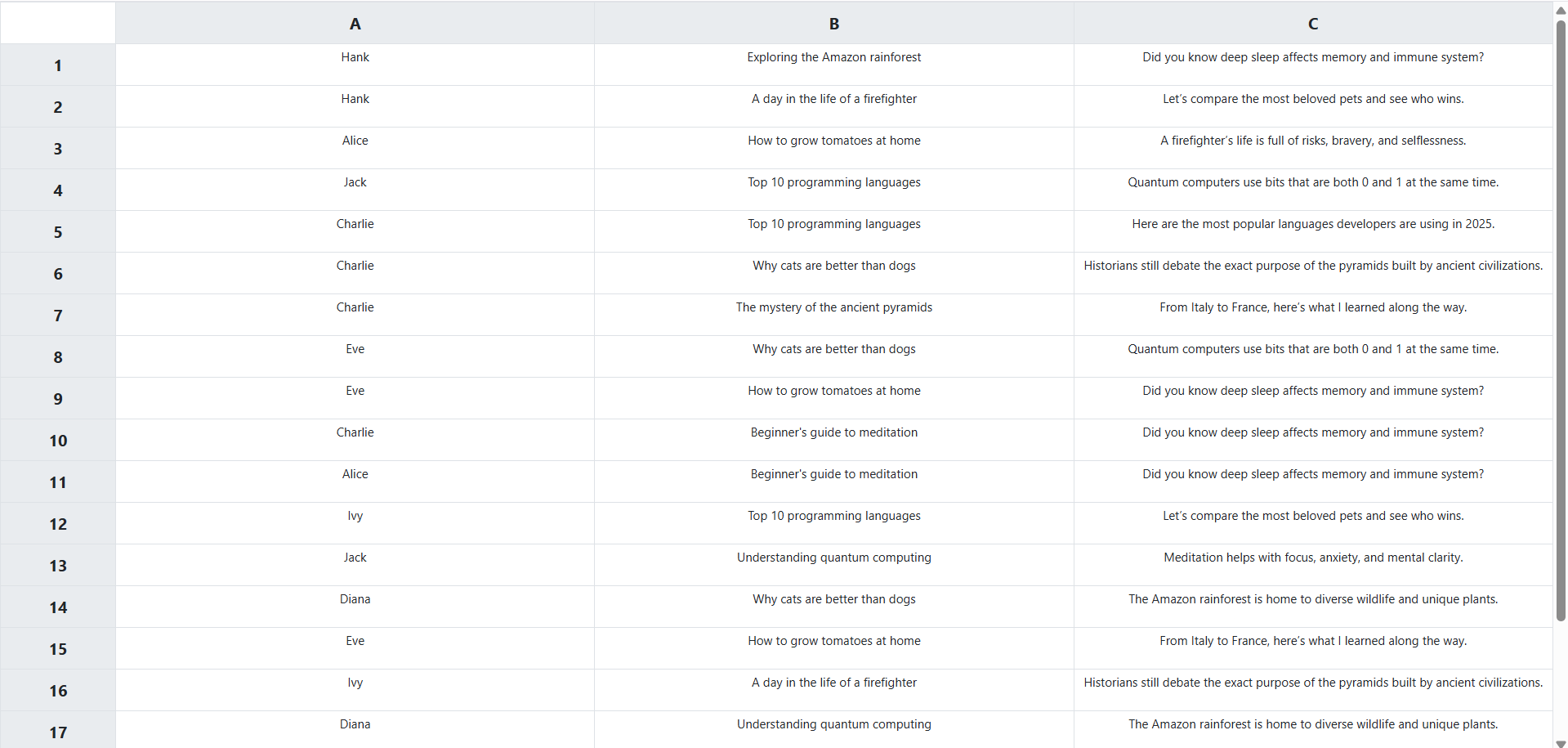Select row 16 header
This screenshot has height=748, width=1568.
pyautogui.click(x=57, y=691)
